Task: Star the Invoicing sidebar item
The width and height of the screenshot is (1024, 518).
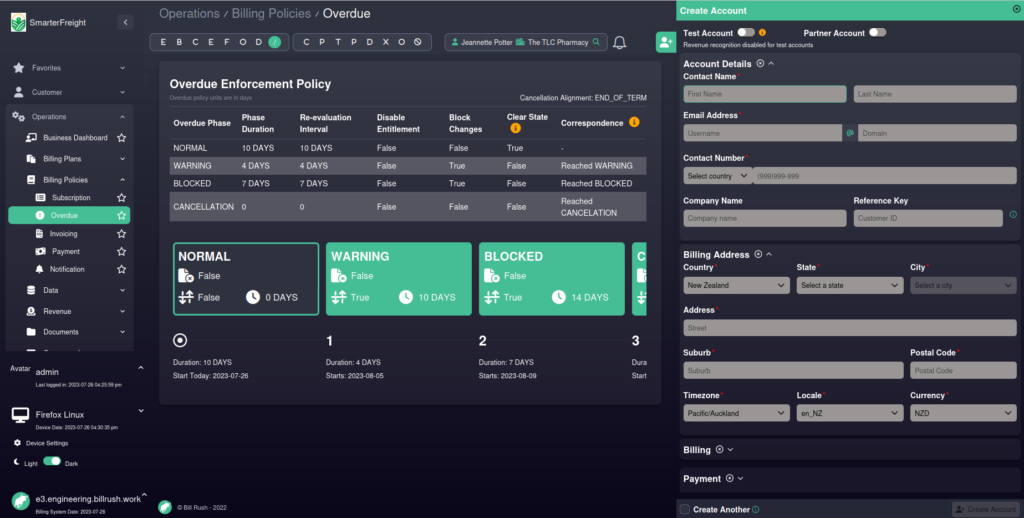Action: 121,233
